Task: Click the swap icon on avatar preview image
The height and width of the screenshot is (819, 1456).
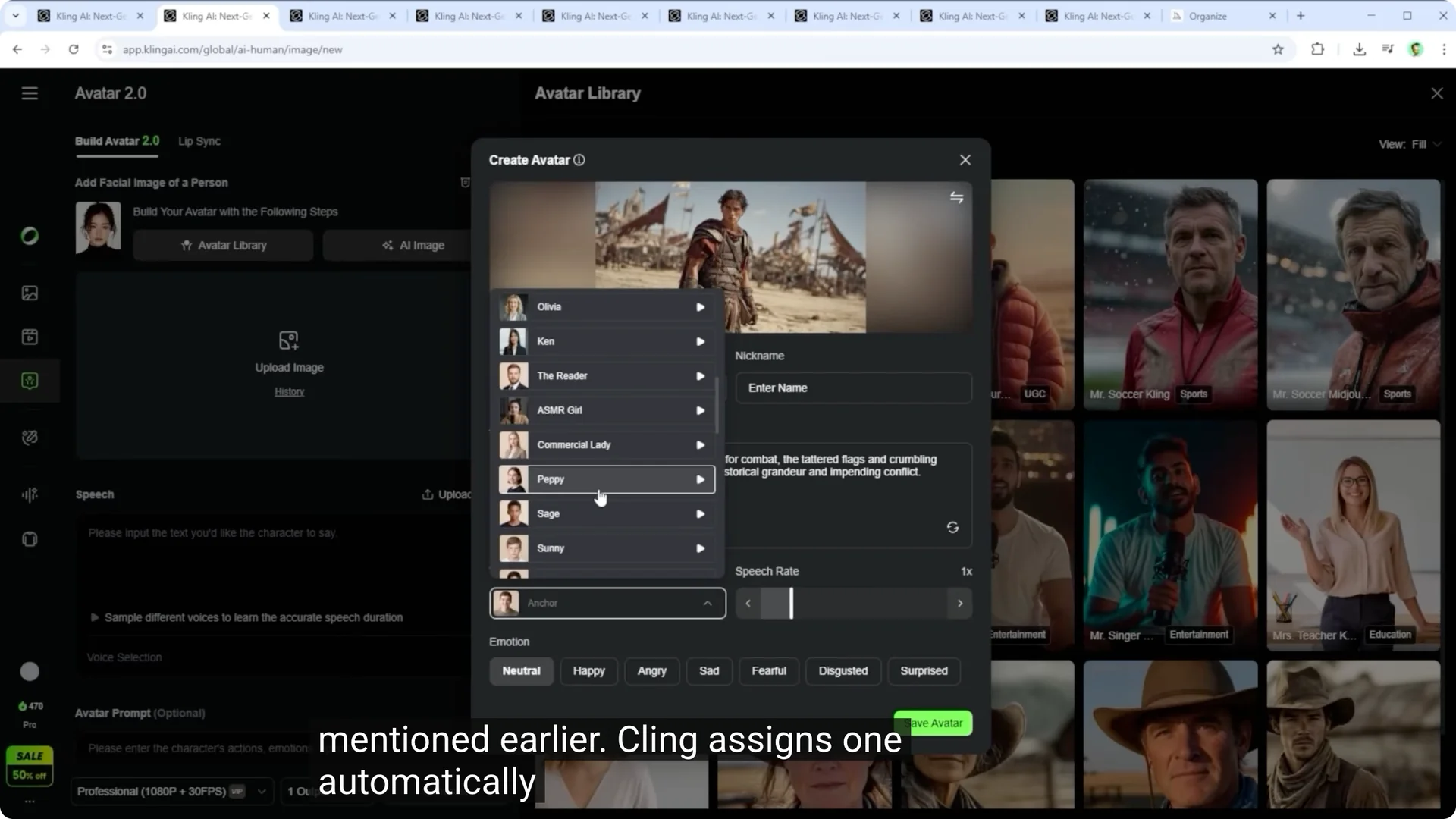Action: (x=956, y=197)
